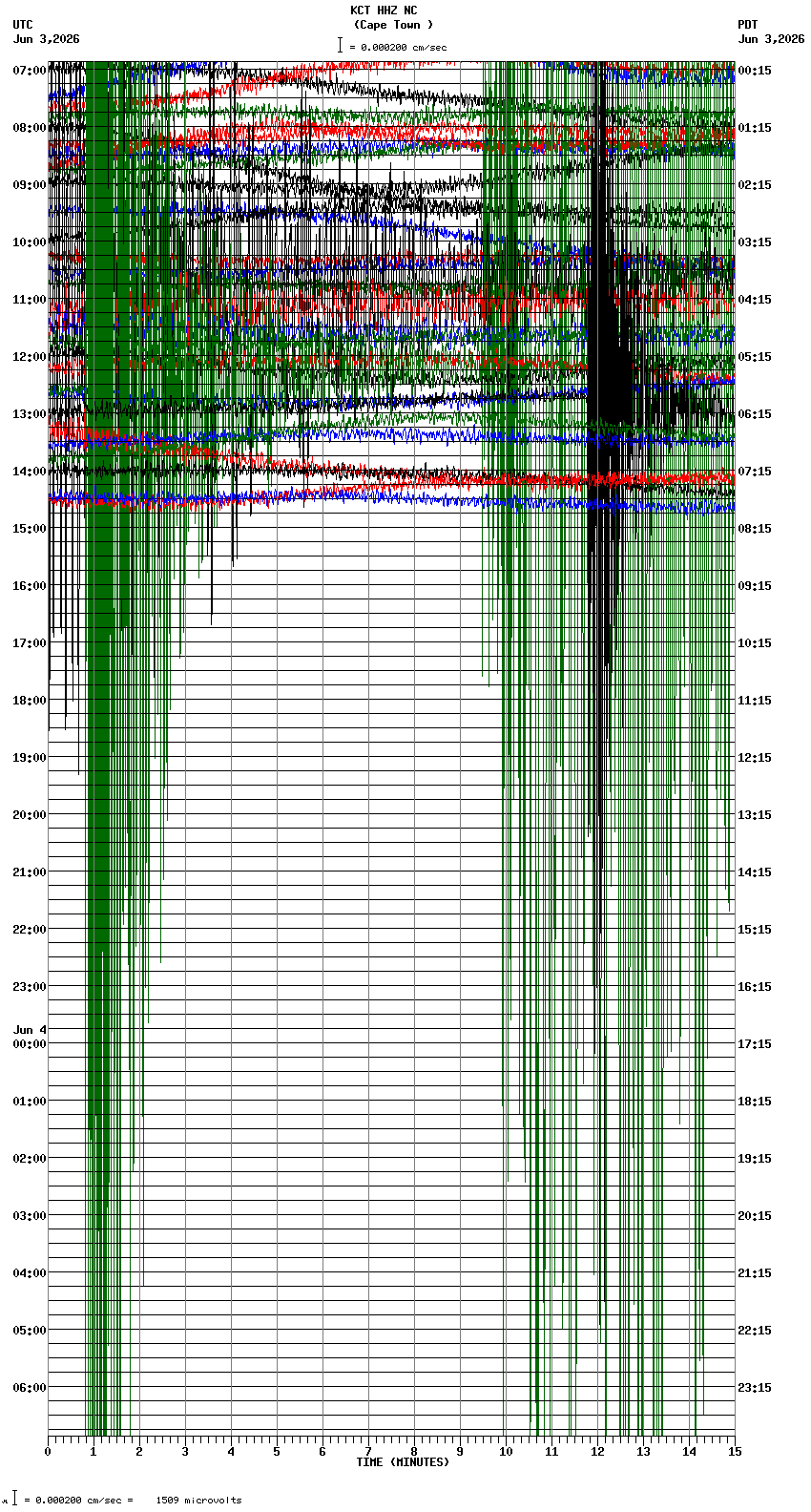Click the UTC time label '21:00'

[30, 872]
